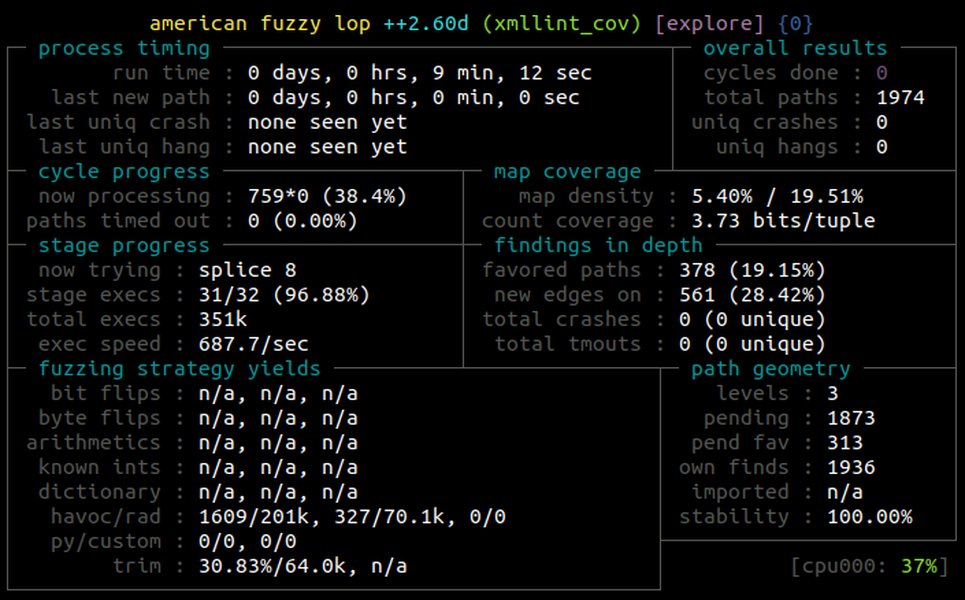Image resolution: width=965 pixels, height=600 pixels.
Task: Select the stage execs 31/32 value
Action: pos(284,295)
